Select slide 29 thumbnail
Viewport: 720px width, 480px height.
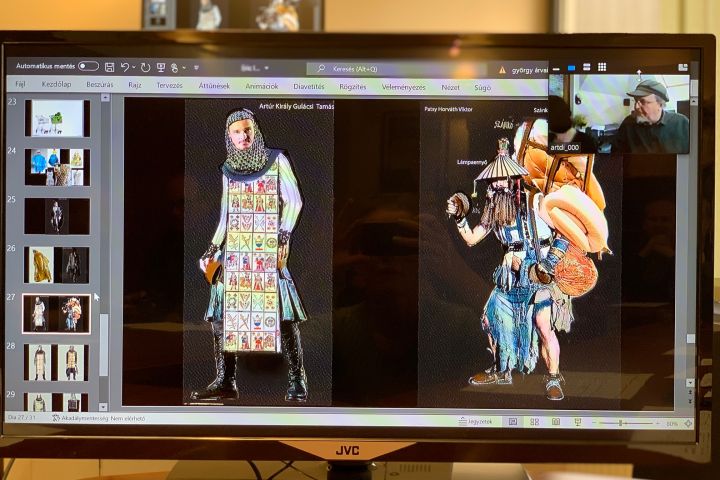tap(56, 402)
